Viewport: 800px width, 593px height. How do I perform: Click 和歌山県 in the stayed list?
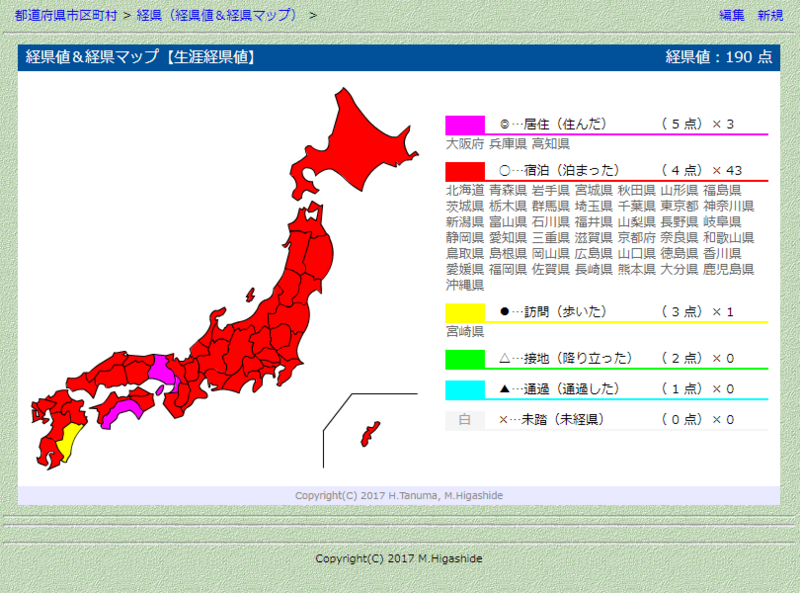728,238
